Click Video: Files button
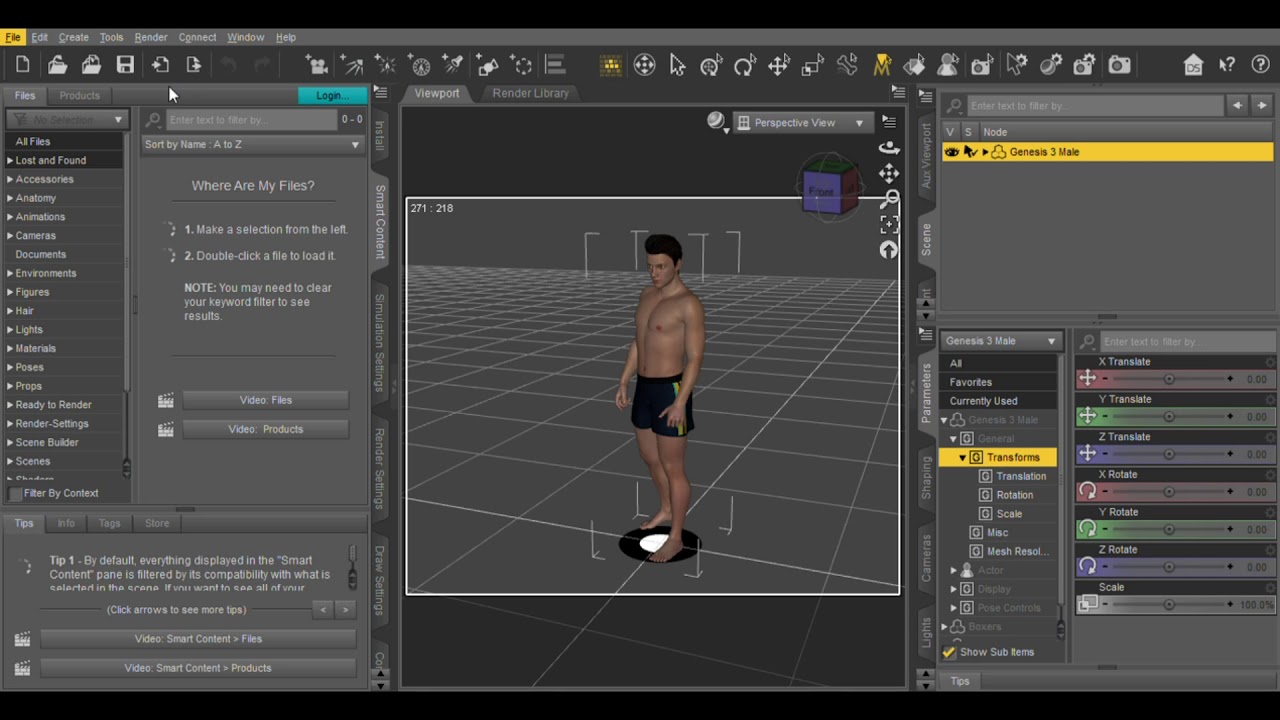 click(265, 400)
